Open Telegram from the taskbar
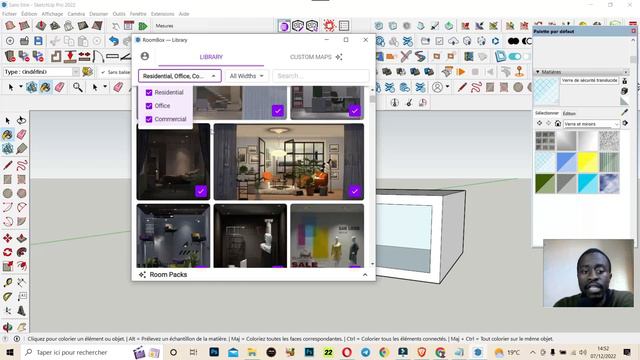Viewport: 640px width, 360px height. (365, 352)
